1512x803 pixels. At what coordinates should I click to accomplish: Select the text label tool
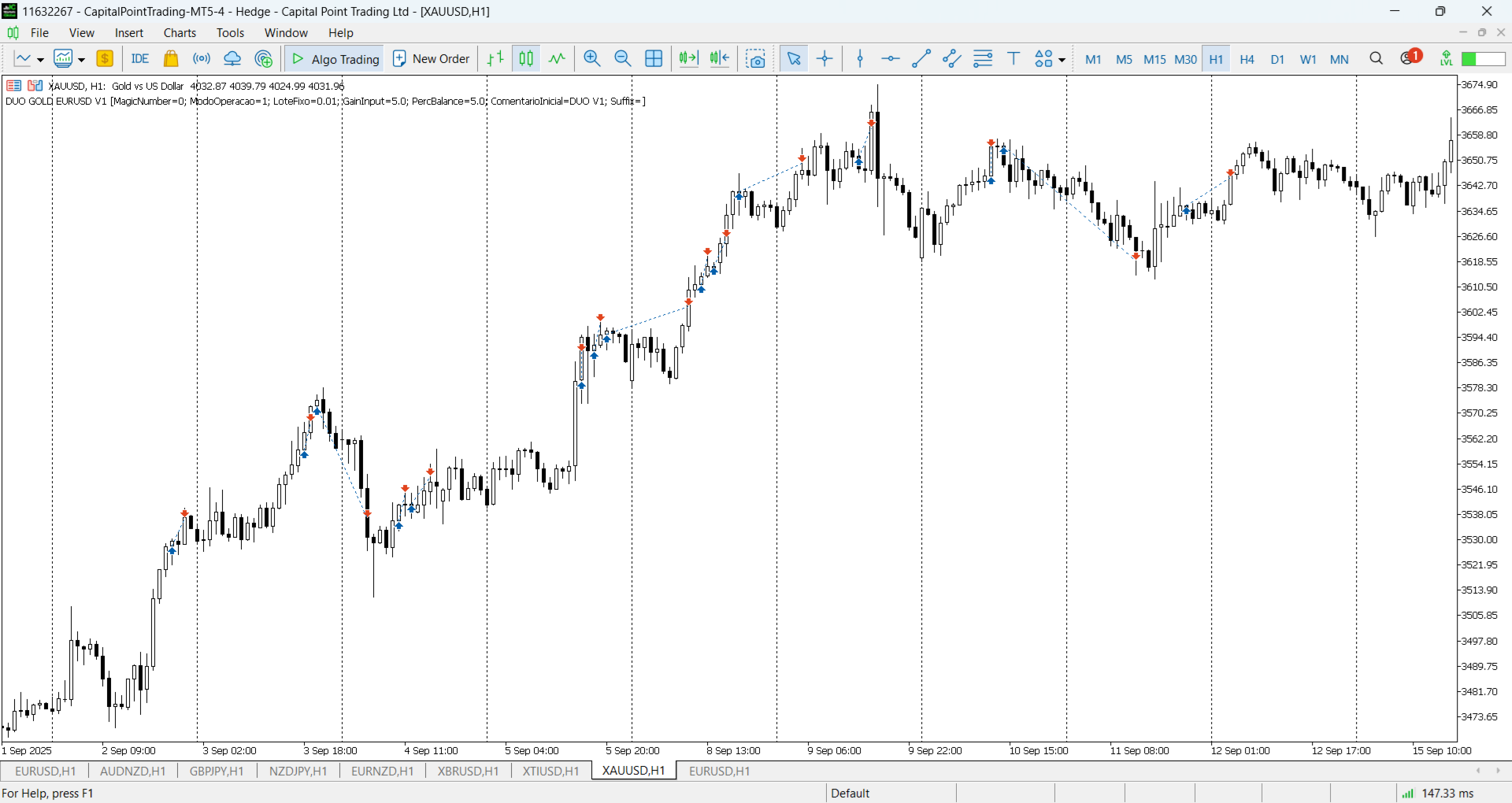click(x=1014, y=59)
